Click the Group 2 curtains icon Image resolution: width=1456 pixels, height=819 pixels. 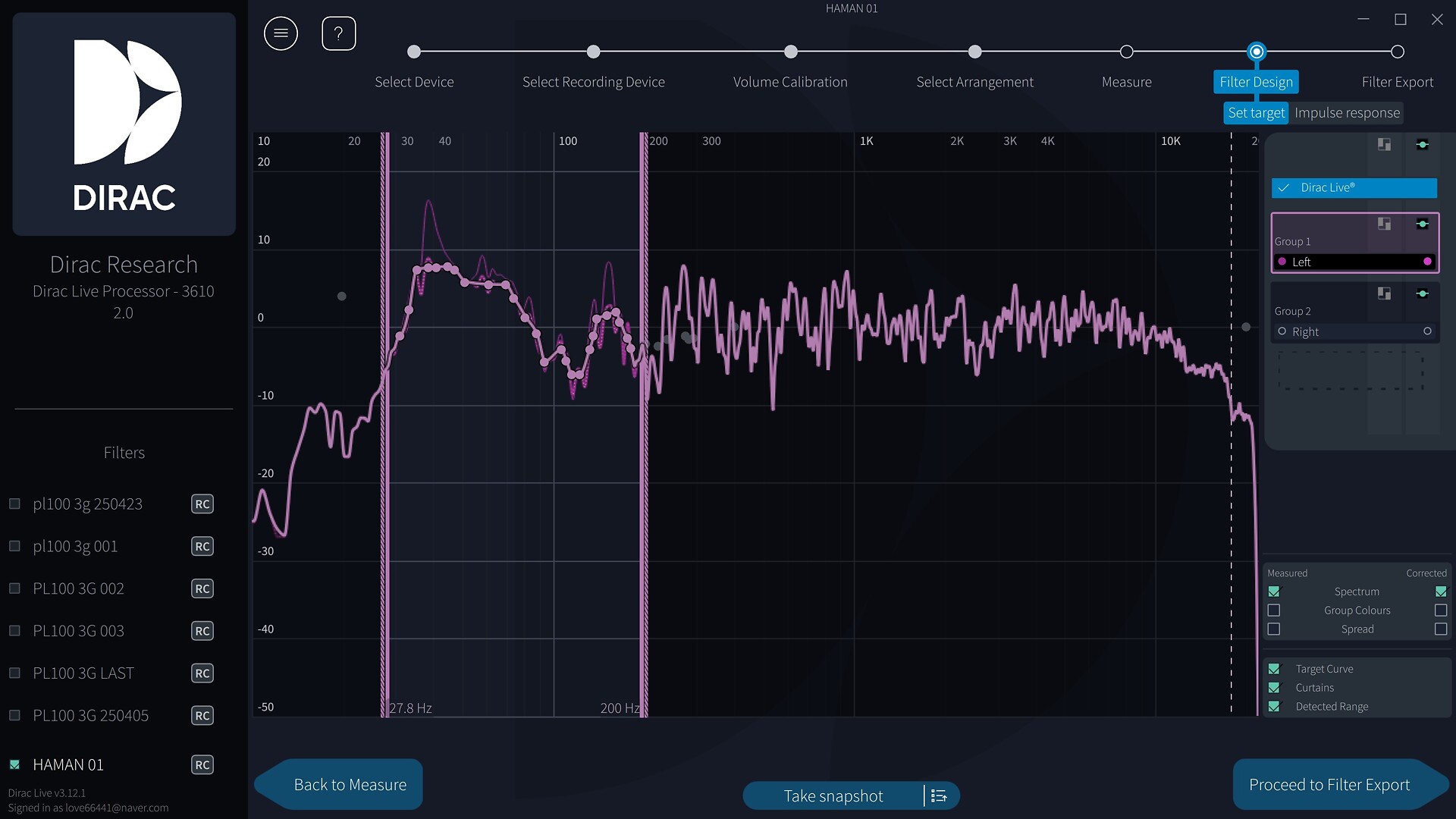(x=1384, y=293)
